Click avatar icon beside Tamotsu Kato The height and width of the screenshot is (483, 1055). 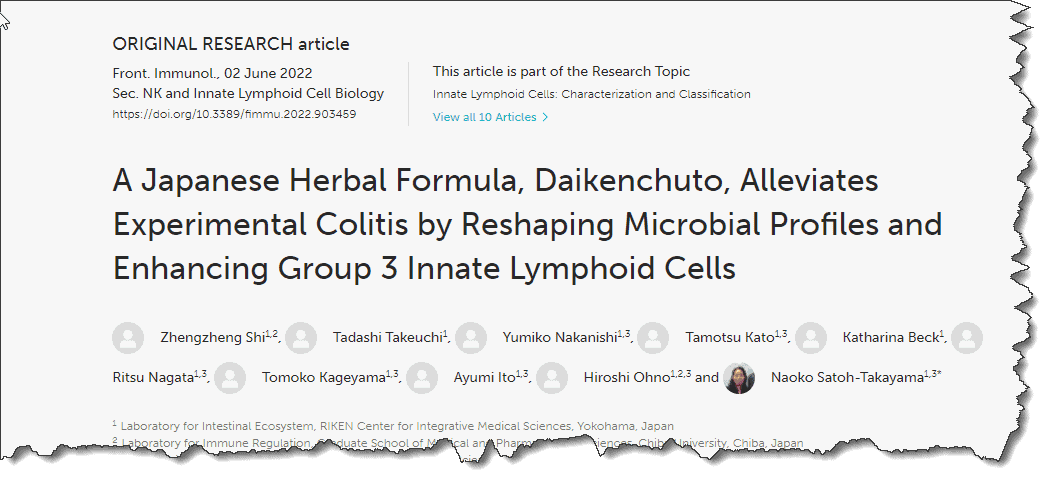pyautogui.click(x=653, y=338)
